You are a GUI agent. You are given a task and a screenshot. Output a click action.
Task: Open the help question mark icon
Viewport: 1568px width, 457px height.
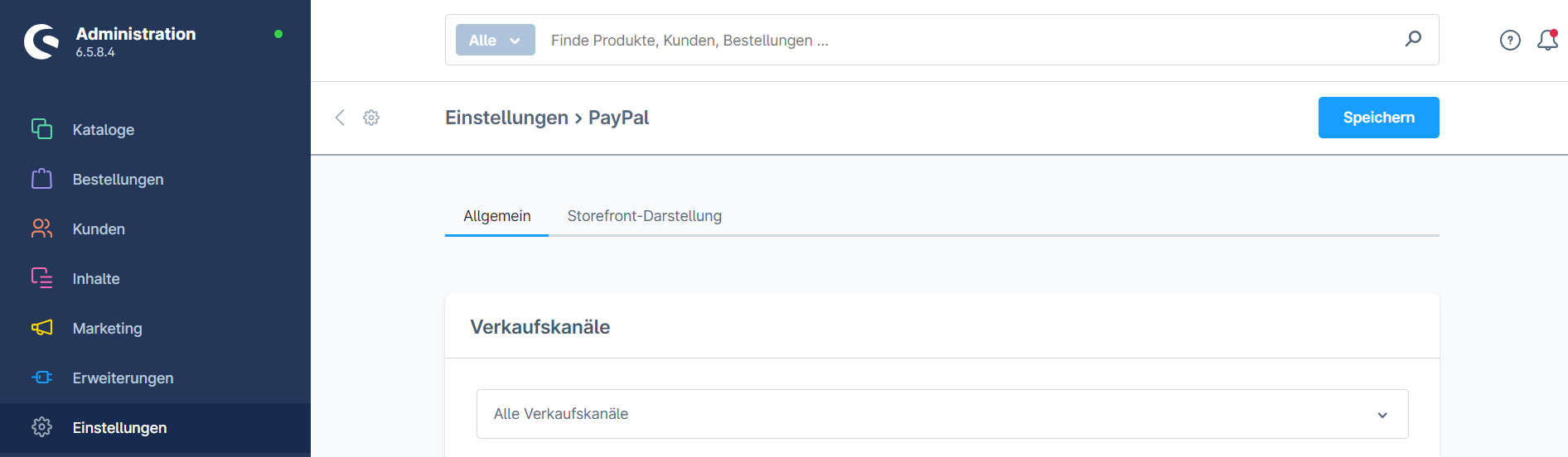1510,40
